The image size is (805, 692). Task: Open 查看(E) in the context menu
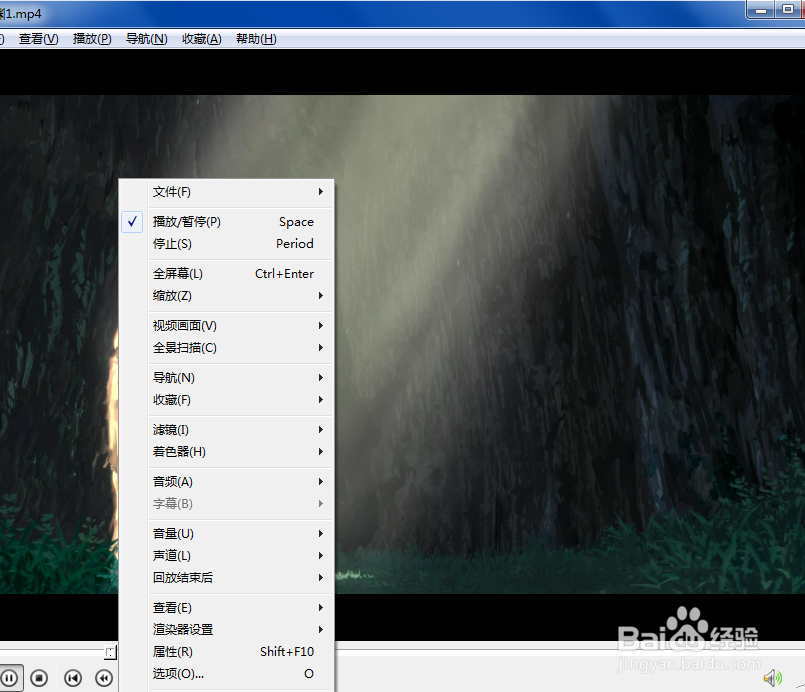coord(226,608)
